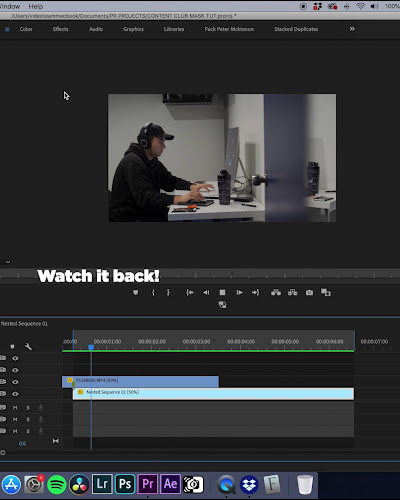Open QuickTime Player from the dock
The image size is (400, 500).
click(x=227, y=485)
